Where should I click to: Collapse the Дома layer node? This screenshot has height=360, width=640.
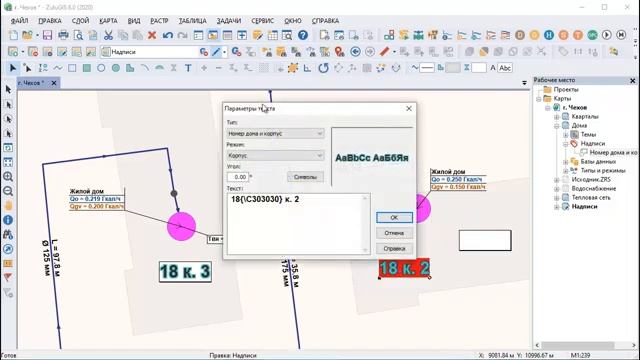point(557,126)
